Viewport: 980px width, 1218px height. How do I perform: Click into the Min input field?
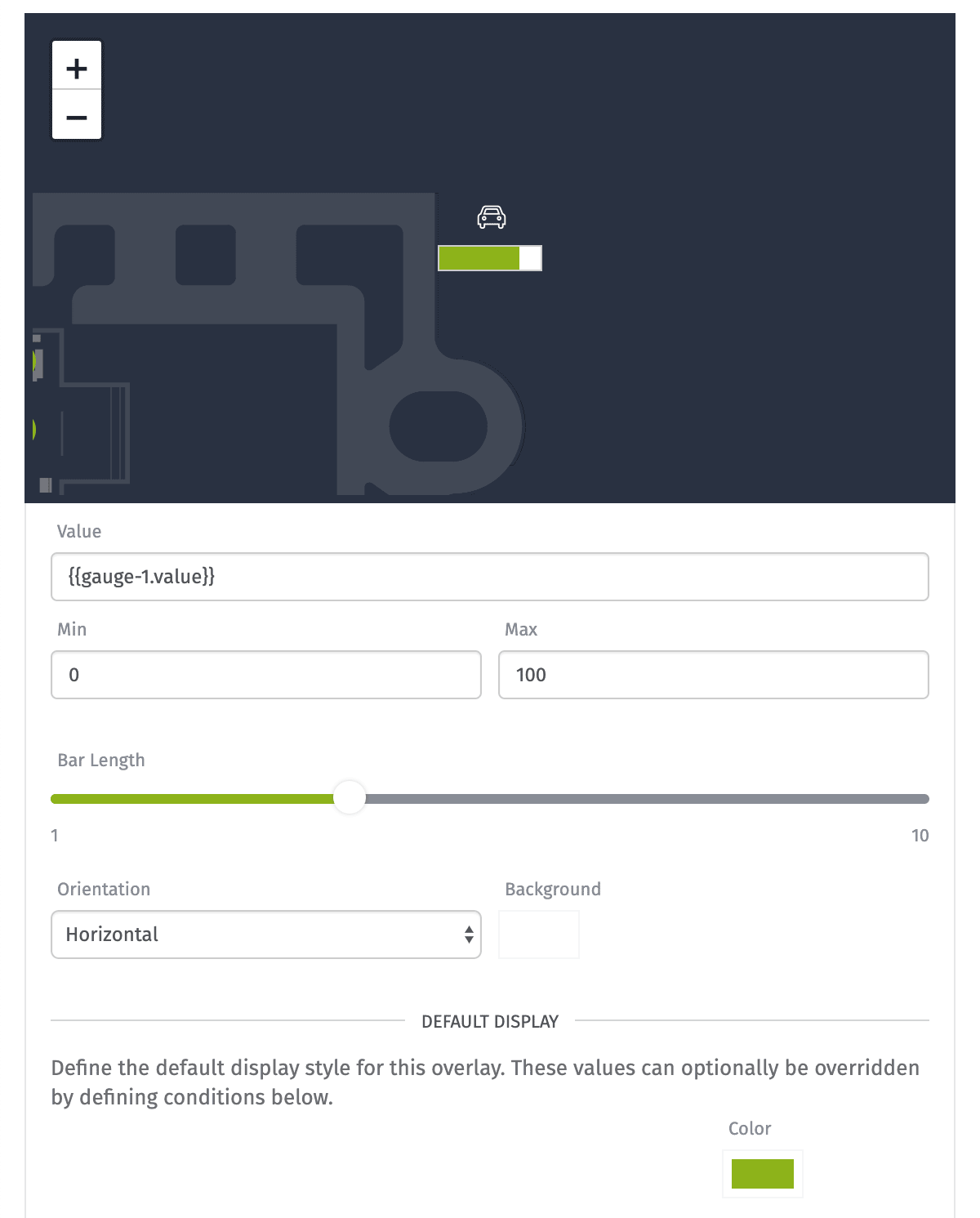coord(266,675)
